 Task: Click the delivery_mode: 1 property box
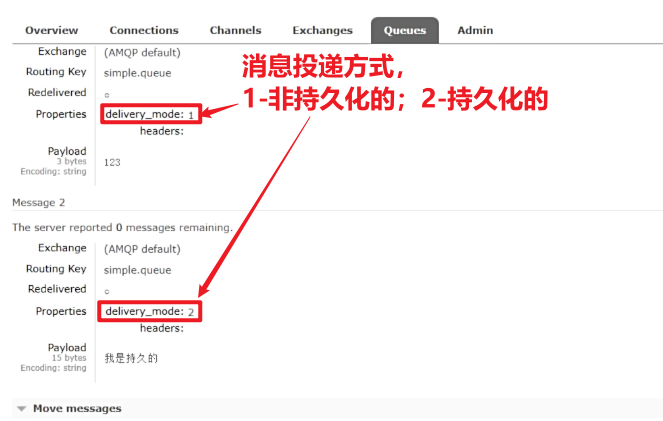point(150,115)
